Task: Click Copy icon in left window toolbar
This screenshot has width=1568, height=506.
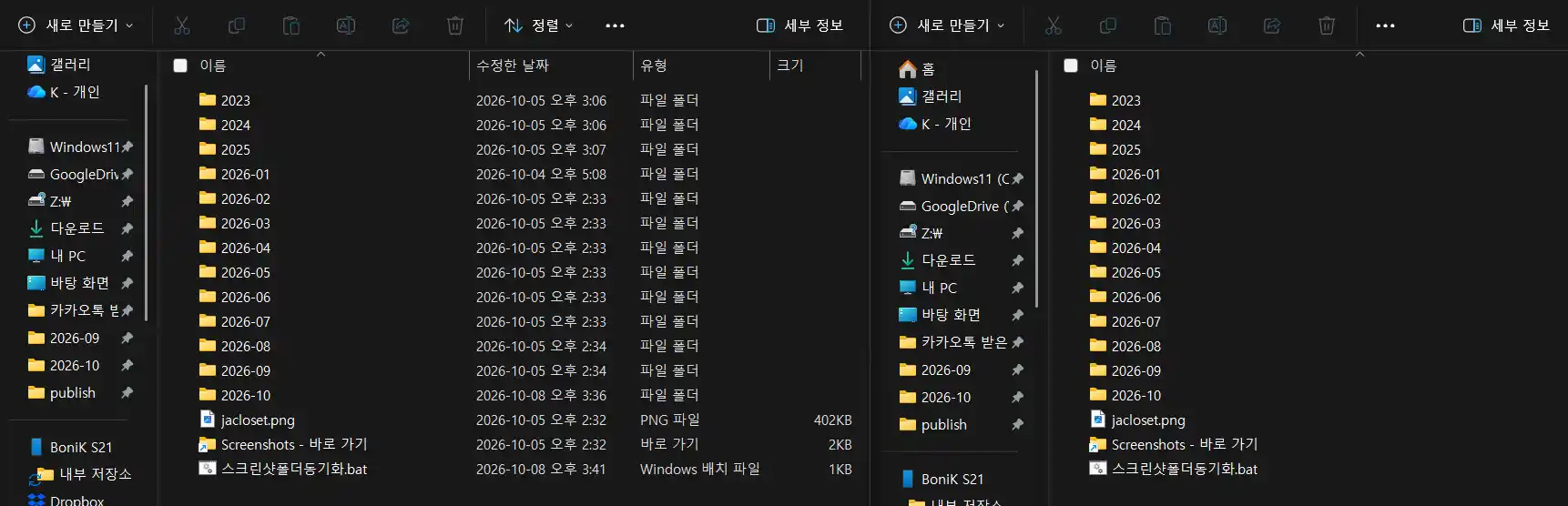Action: (237, 25)
